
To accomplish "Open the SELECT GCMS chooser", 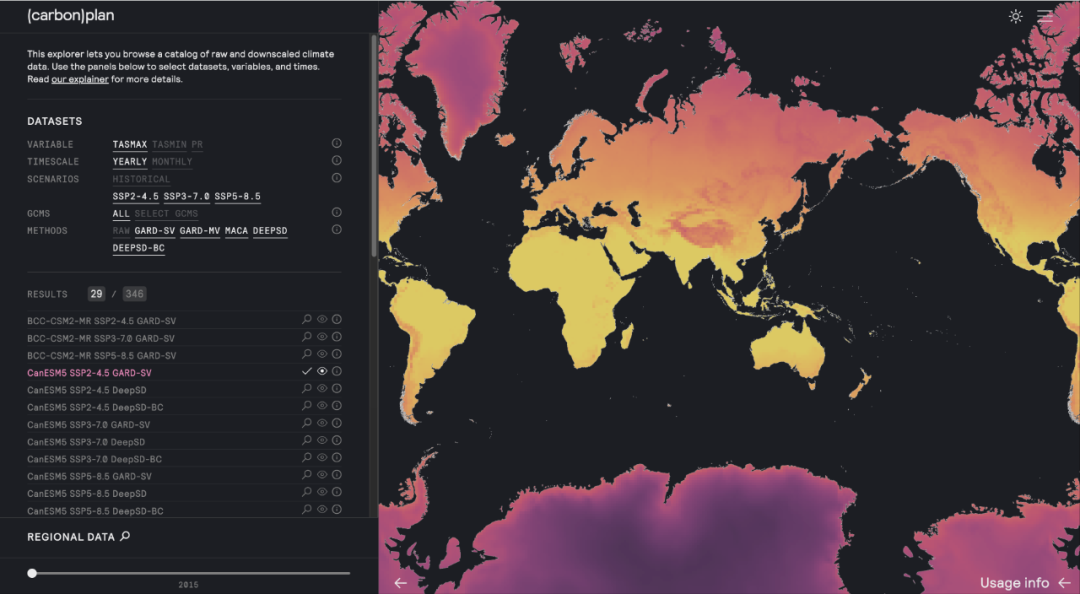I will 166,214.
